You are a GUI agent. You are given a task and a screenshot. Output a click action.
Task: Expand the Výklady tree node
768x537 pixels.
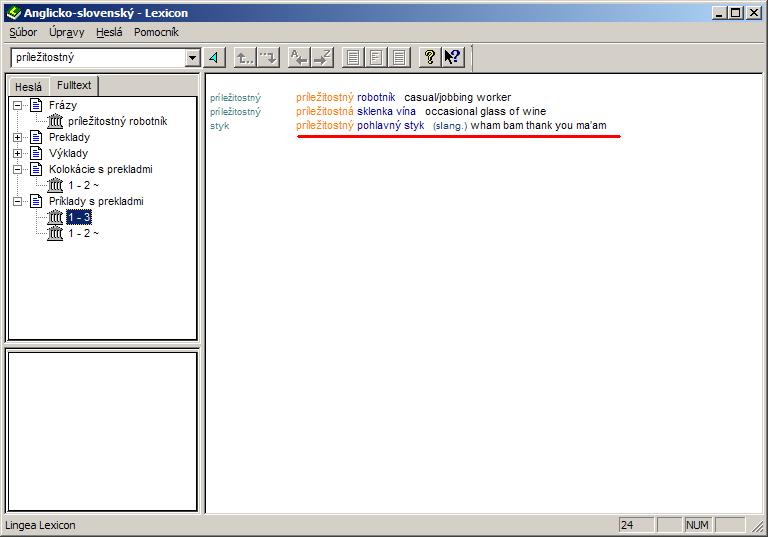pyautogui.click(x=18, y=153)
